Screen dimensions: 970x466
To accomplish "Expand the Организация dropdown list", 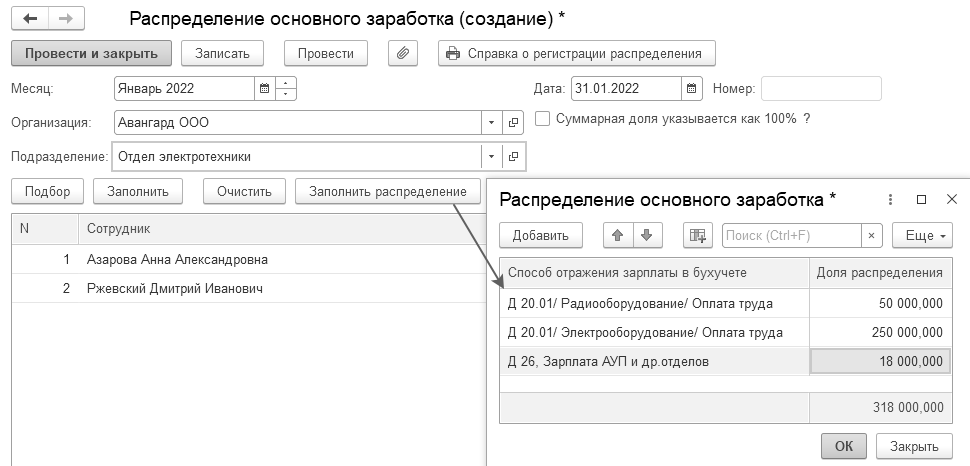I will point(491,122).
